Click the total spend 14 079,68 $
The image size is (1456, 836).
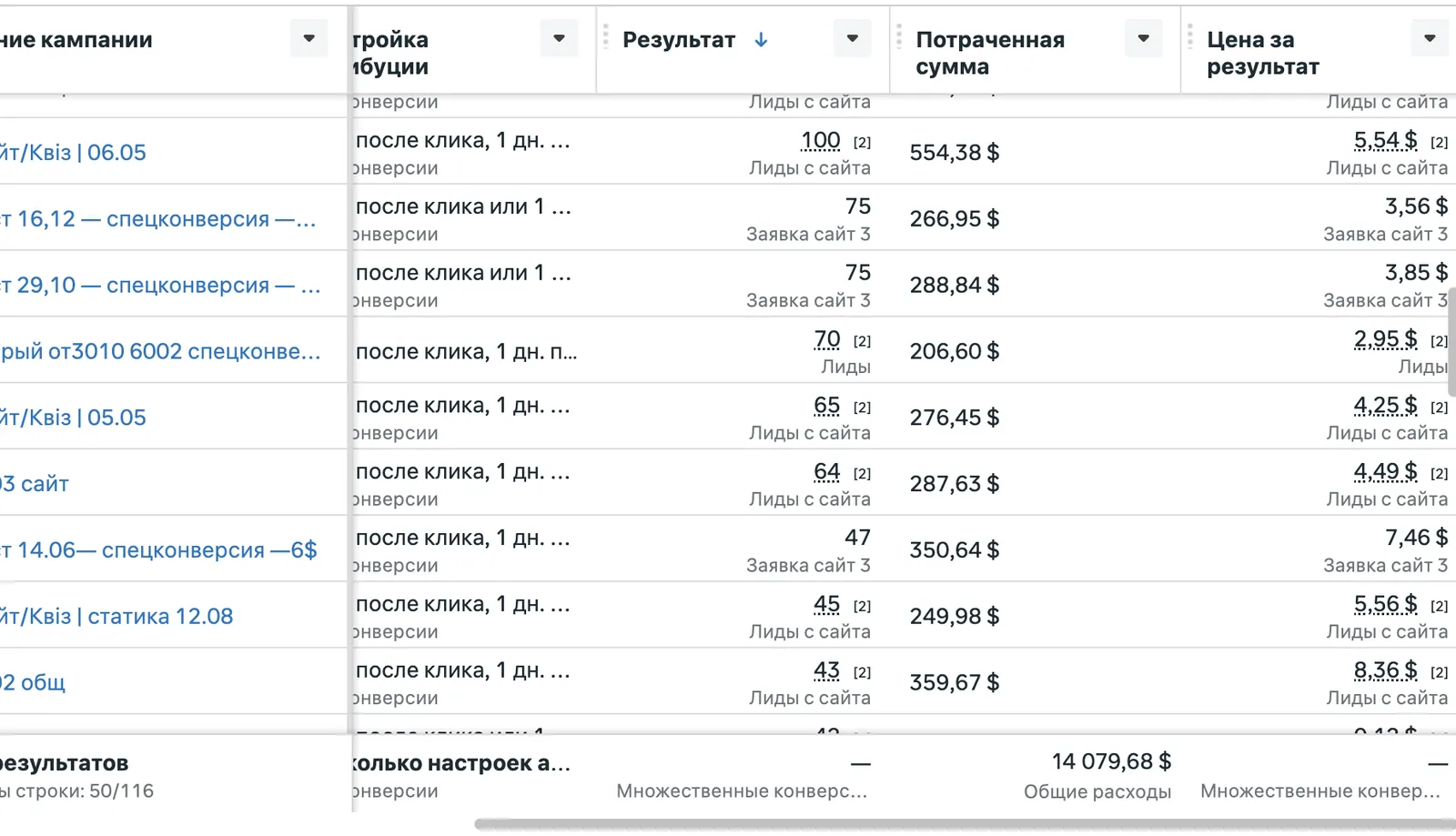(1111, 761)
